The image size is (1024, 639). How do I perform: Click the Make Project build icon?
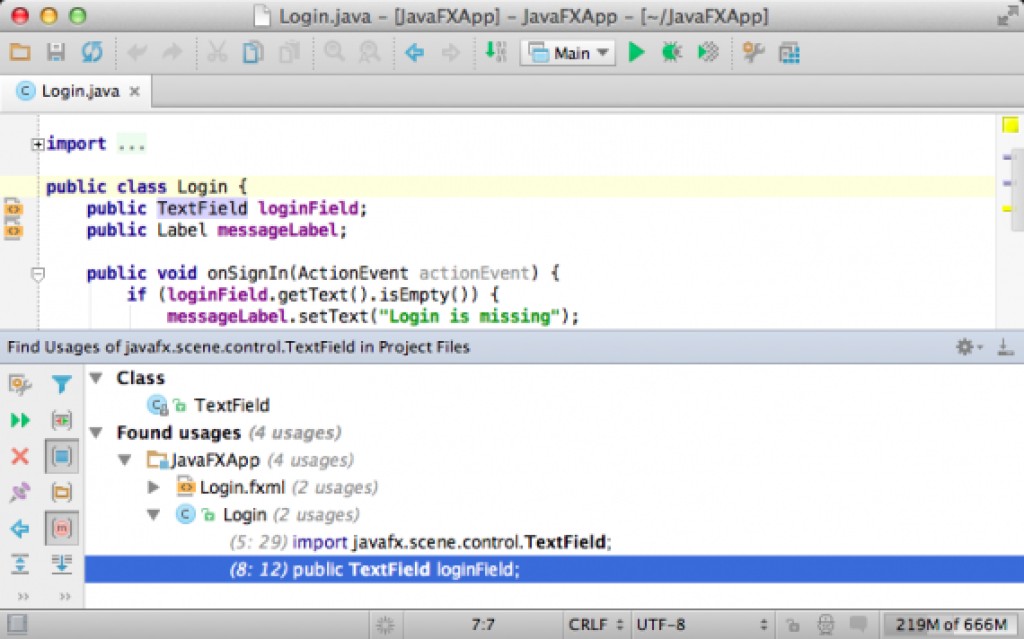[495, 53]
